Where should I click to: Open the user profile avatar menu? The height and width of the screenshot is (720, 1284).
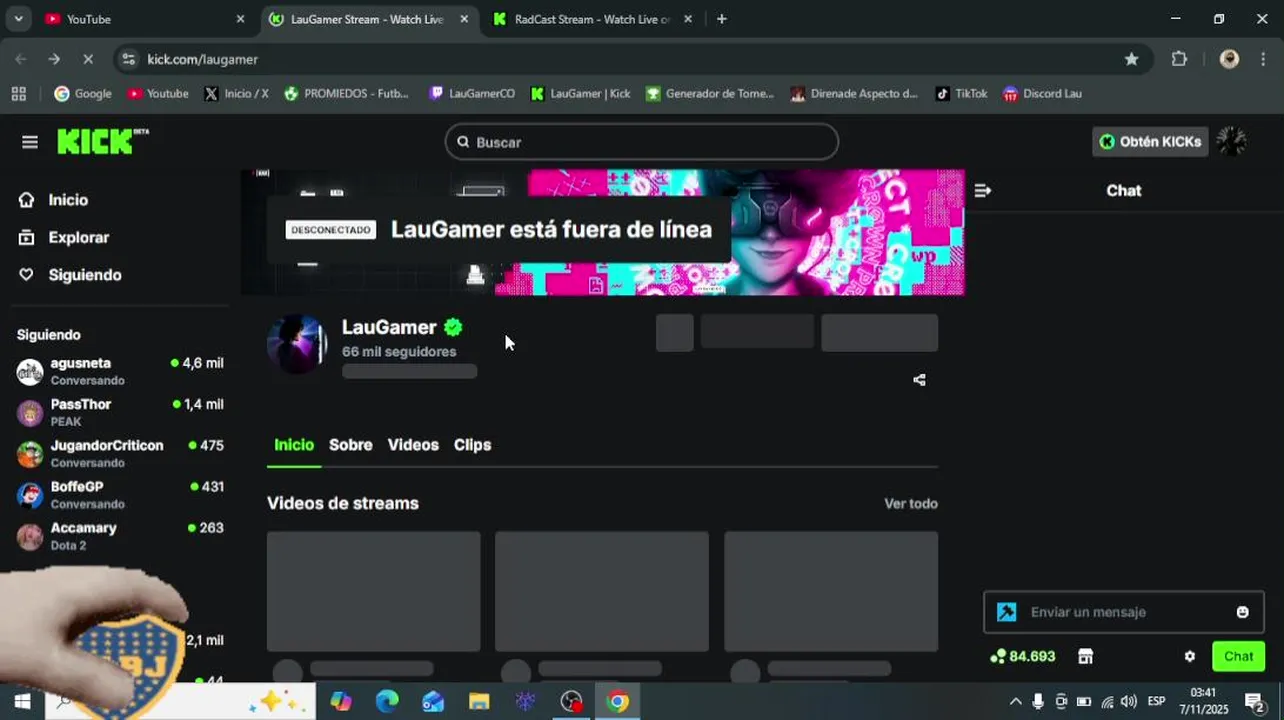[1231, 142]
